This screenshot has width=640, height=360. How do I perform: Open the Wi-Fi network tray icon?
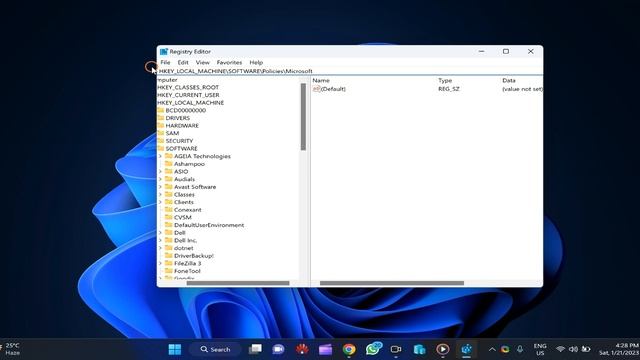click(560, 349)
